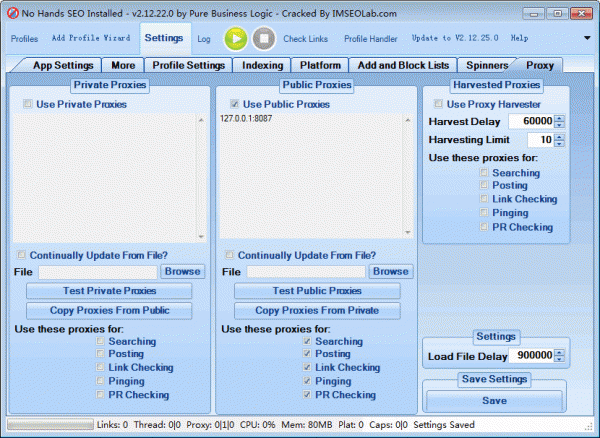This screenshot has height=438, width=600.
Task: Uncheck PR Checking under Public Proxies
Action: (x=307, y=394)
